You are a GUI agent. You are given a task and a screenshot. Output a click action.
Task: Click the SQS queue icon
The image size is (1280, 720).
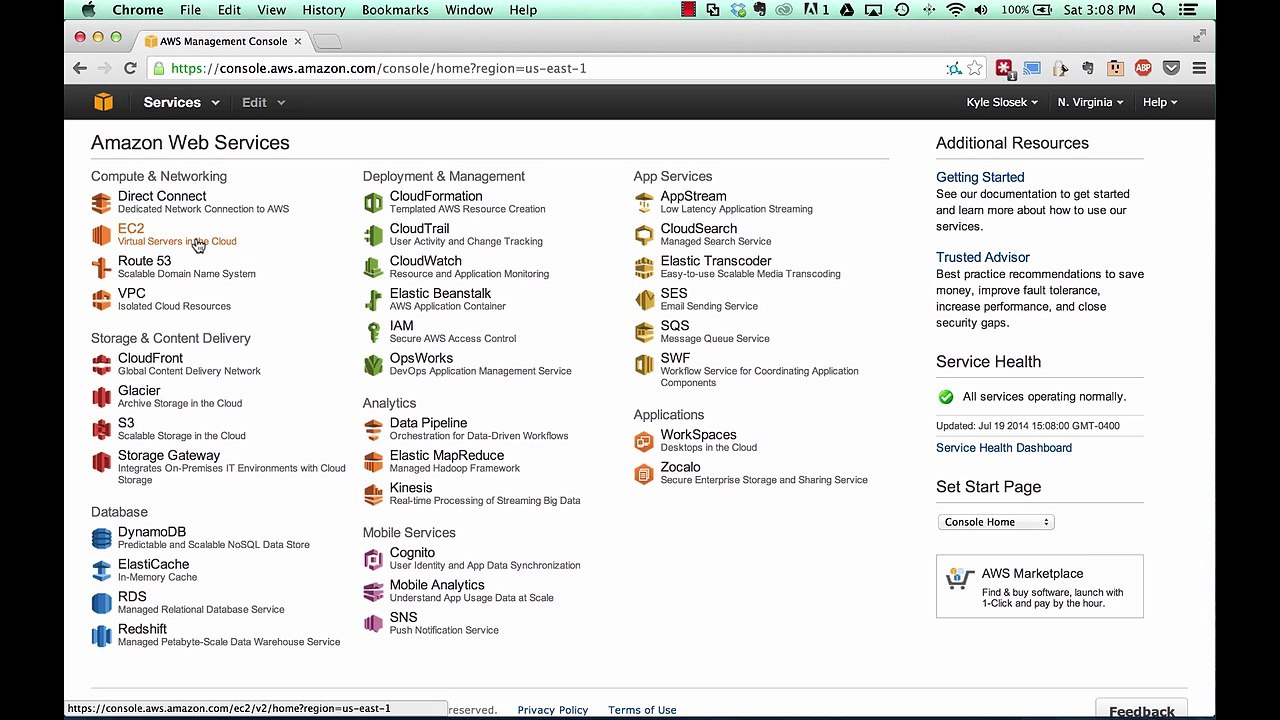(x=644, y=332)
